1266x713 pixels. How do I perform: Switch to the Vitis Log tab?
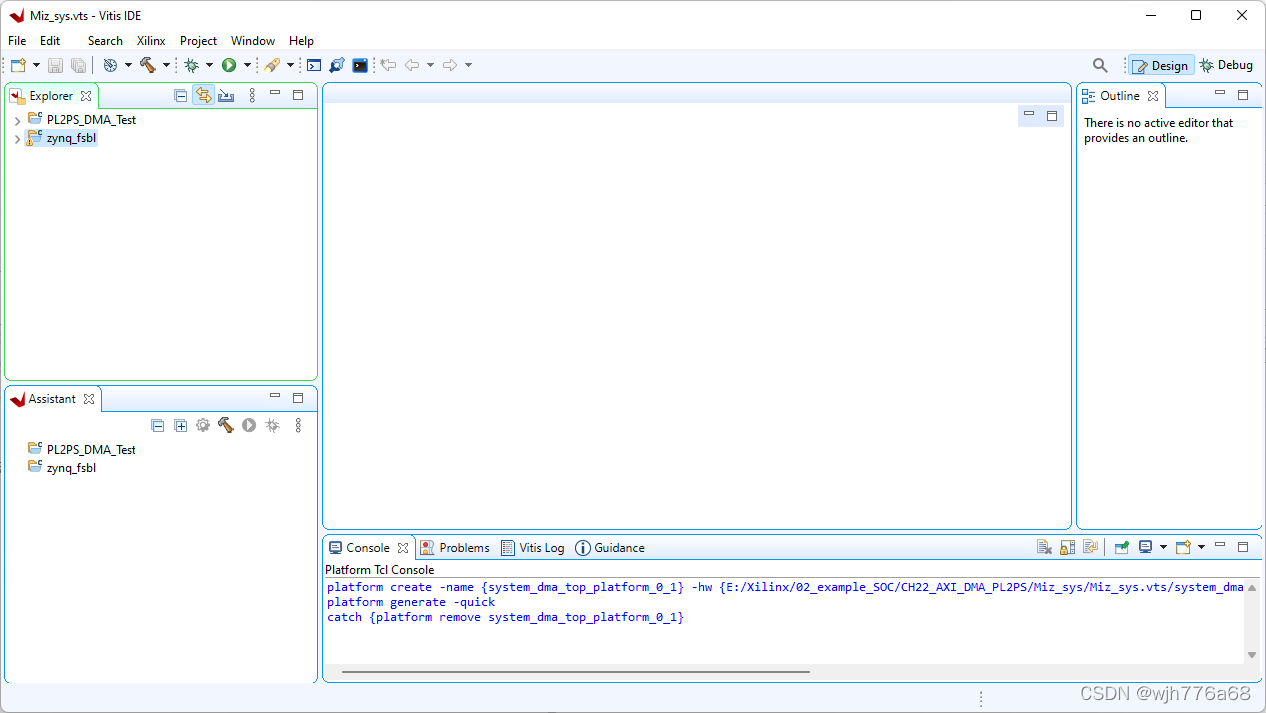coord(533,548)
